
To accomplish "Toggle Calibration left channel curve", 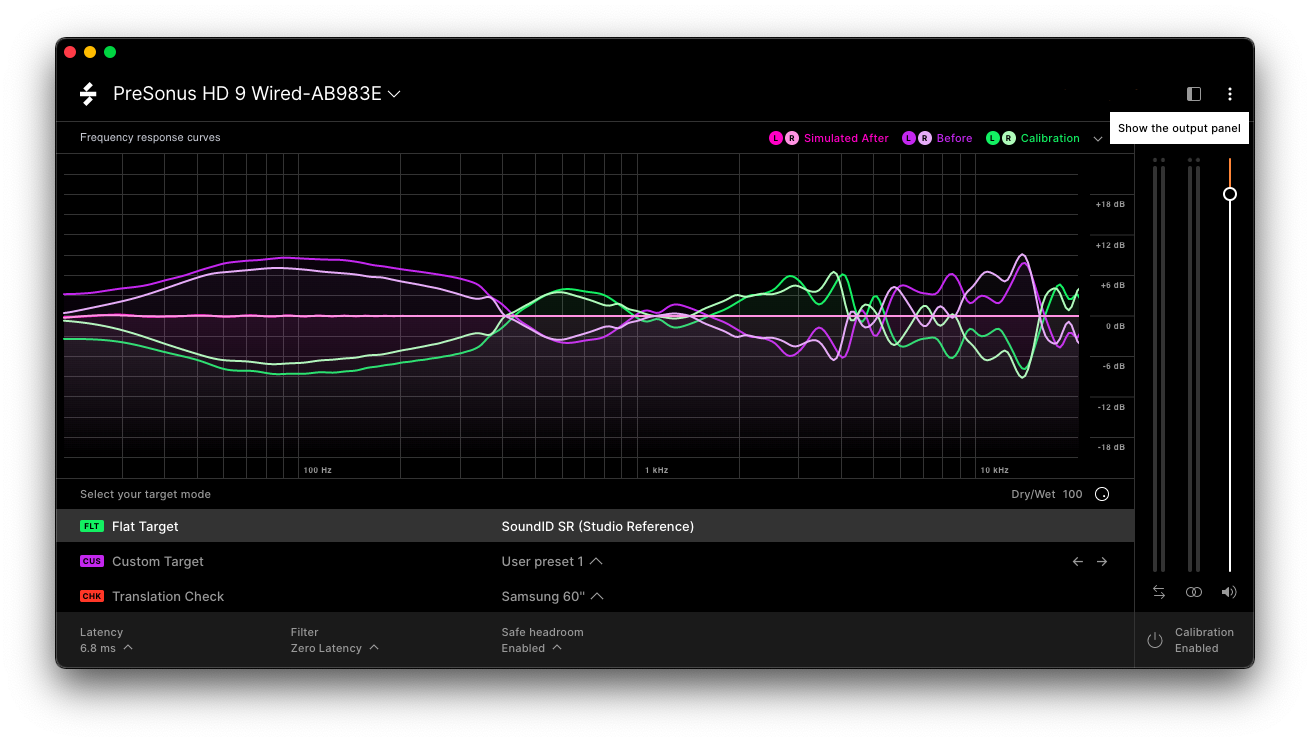I will [993, 138].
